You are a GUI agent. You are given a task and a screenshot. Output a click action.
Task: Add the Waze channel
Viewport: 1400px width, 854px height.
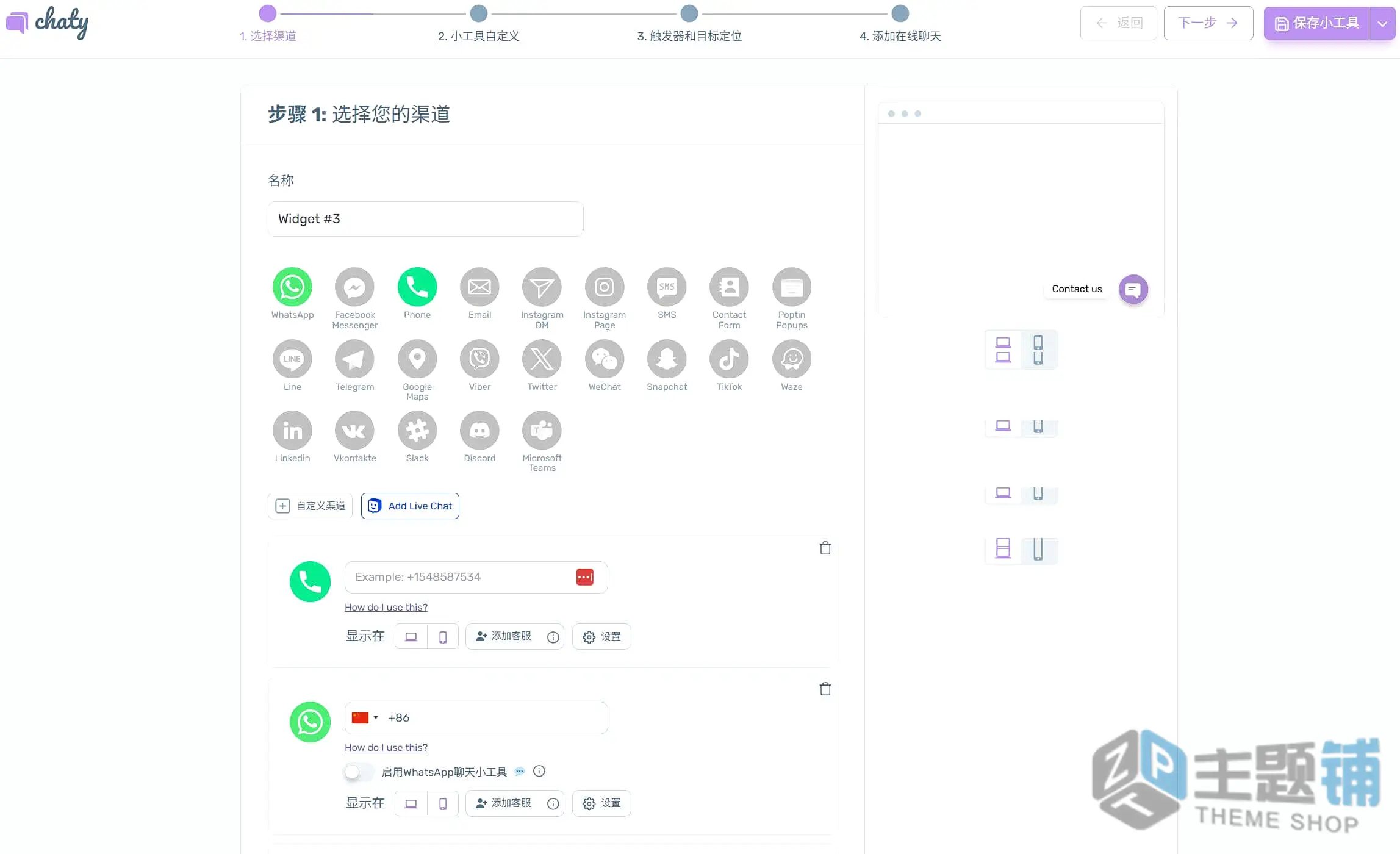[x=792, y=359]
